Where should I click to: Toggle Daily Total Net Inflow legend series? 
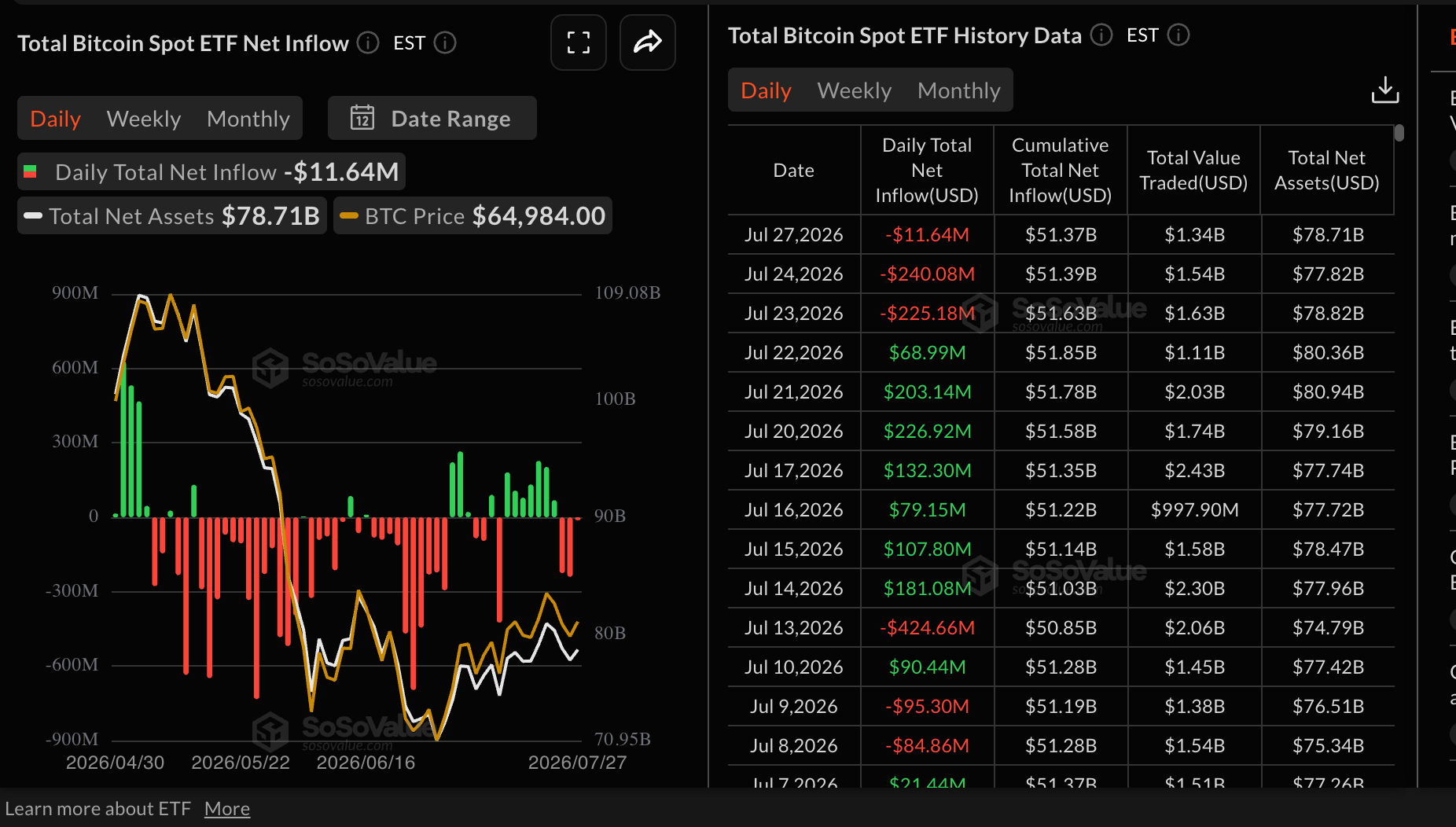click(211, 171)
